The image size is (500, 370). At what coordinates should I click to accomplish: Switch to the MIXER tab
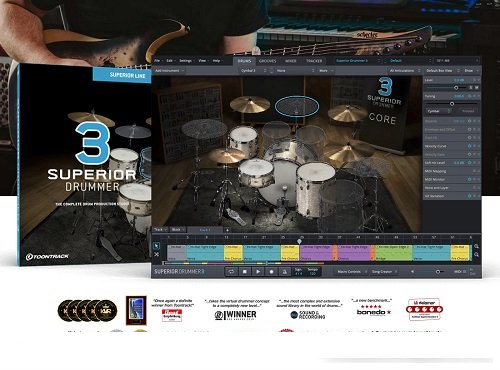click(290, 61)
